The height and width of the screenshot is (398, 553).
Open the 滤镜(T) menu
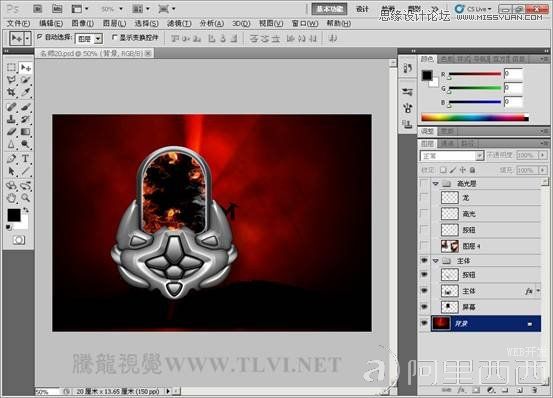(179, 23)
